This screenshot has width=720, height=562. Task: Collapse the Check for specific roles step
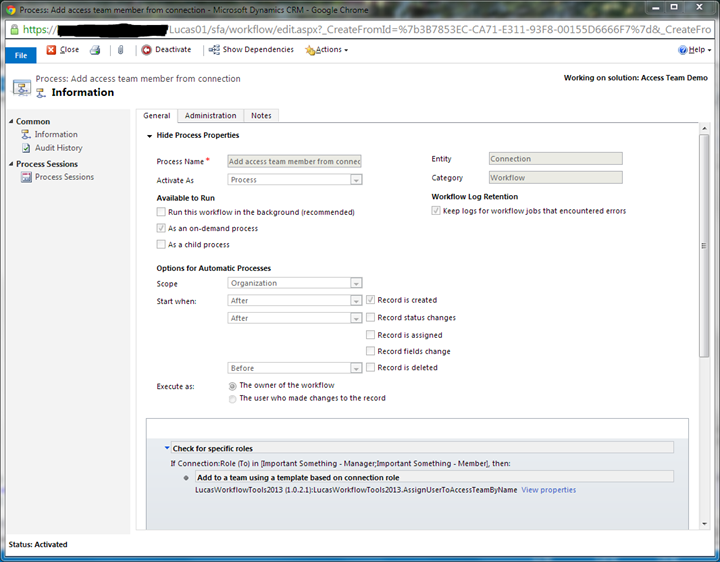(167, 448)
